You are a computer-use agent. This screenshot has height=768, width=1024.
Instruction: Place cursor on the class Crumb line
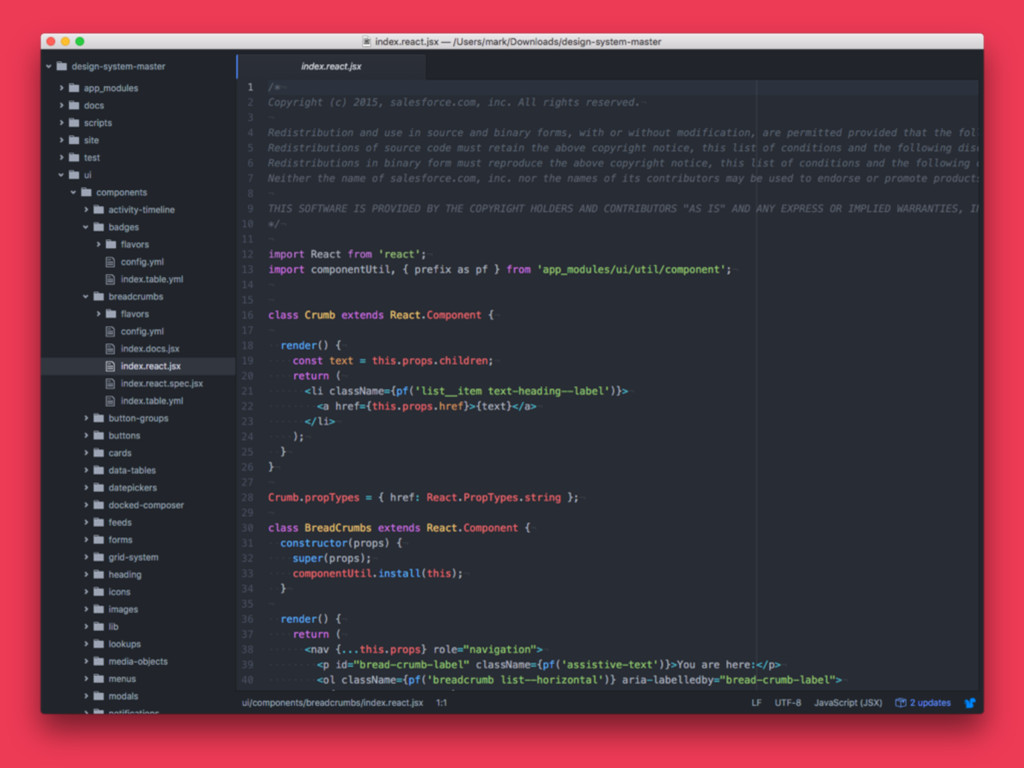[x=381, y=315]
